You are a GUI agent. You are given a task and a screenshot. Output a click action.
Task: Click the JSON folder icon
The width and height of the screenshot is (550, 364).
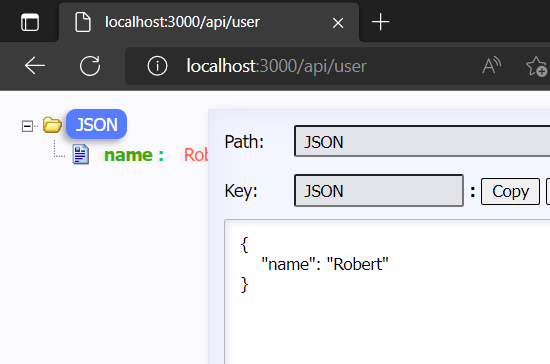point(52,125)
